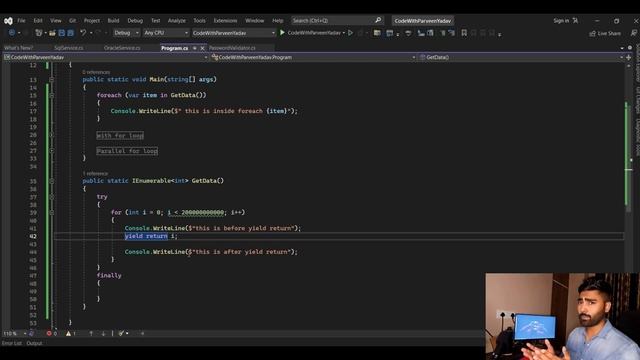Click the '0 references' CodeLens above Main
Screen dimensions: 640x360
pyautogui.click(x=96, y=72)
